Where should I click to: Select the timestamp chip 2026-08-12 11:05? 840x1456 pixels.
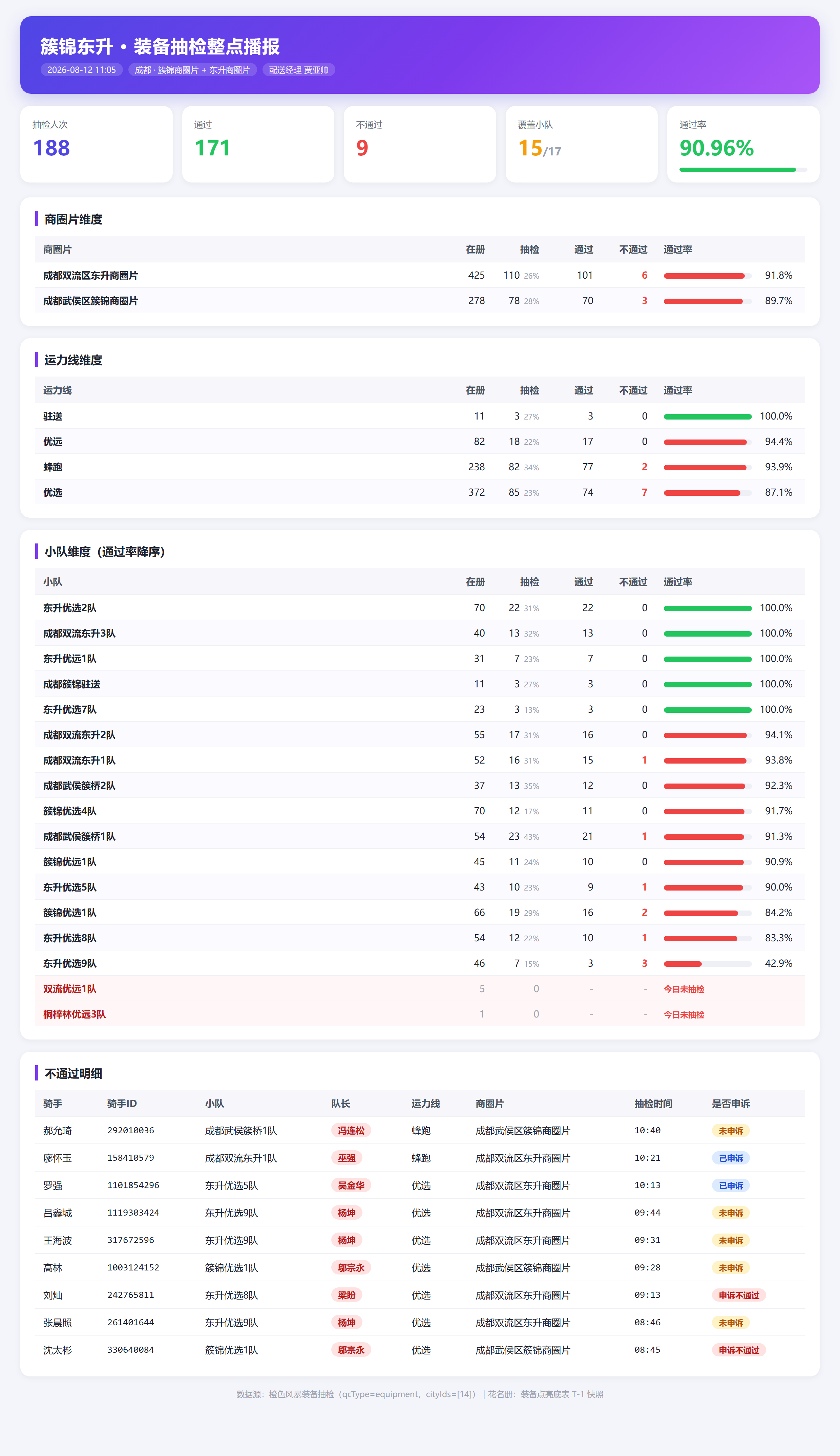(x=81, y=70)
